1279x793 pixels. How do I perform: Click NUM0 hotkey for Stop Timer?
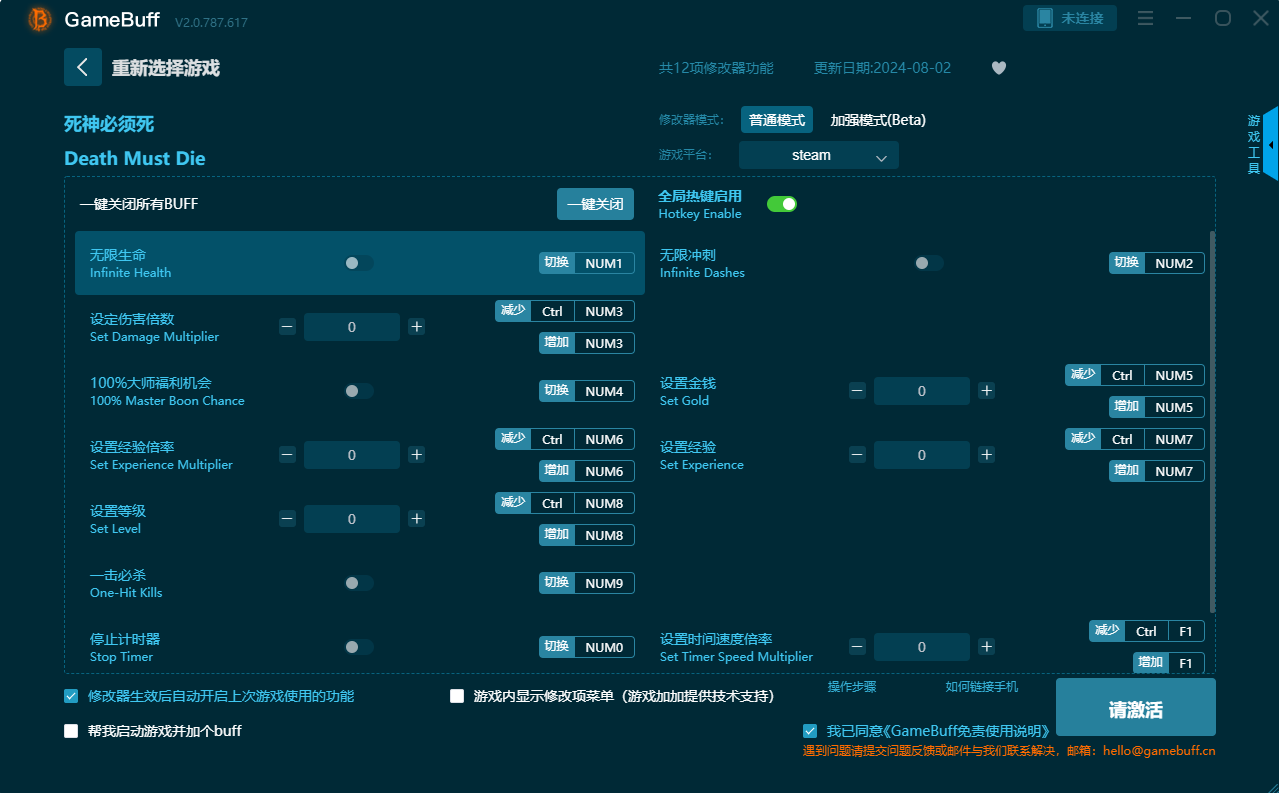pyautogui.click(x=604, y=647)
